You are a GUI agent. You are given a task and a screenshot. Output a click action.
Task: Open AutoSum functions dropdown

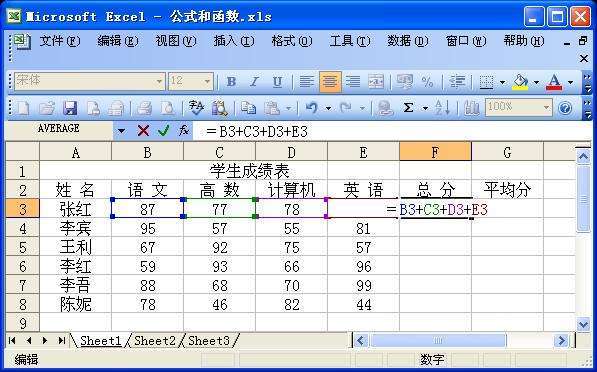[425, 109]
